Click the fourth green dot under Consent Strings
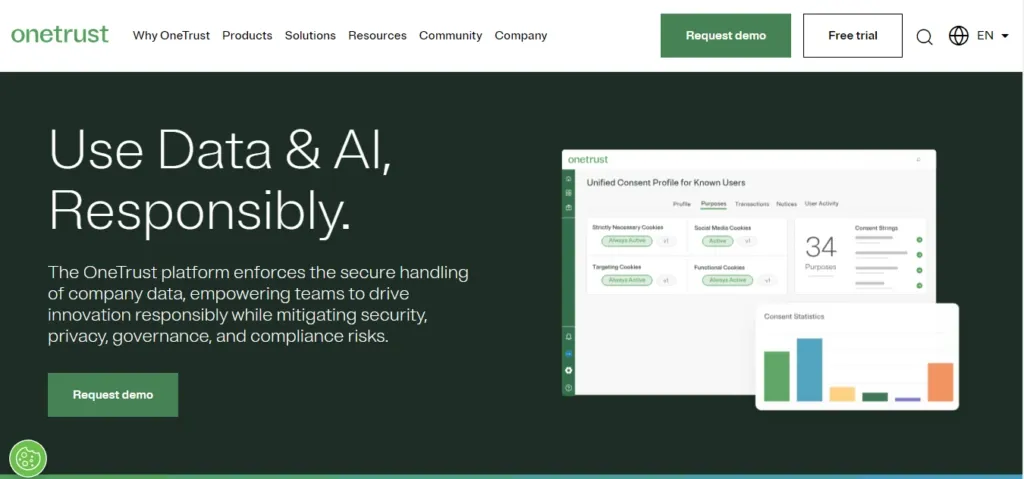 [x=920, y=286]
